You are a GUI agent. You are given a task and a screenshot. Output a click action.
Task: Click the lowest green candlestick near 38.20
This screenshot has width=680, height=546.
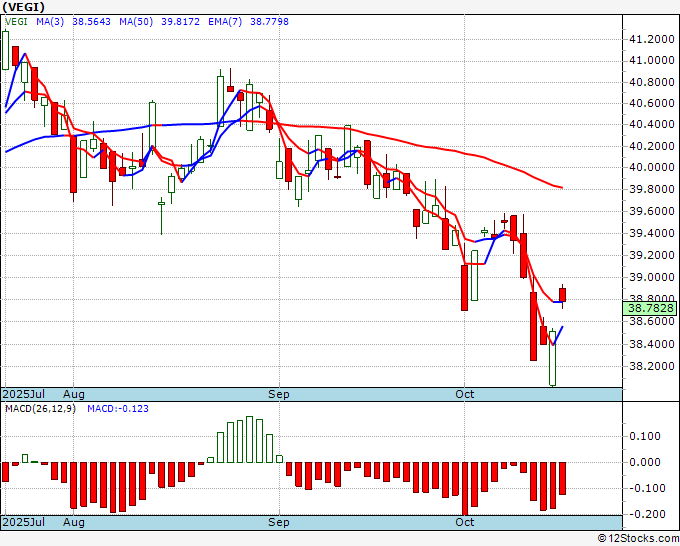point(552,358)
